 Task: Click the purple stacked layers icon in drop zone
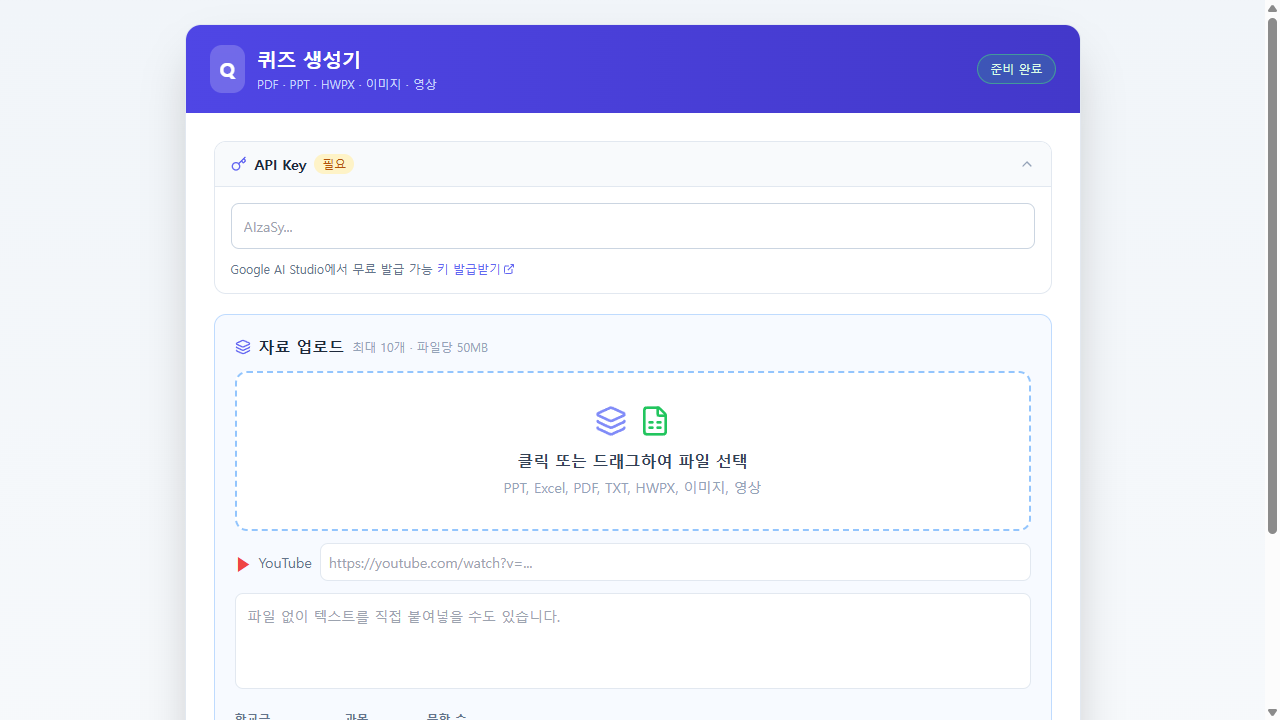tap(611, 421)
